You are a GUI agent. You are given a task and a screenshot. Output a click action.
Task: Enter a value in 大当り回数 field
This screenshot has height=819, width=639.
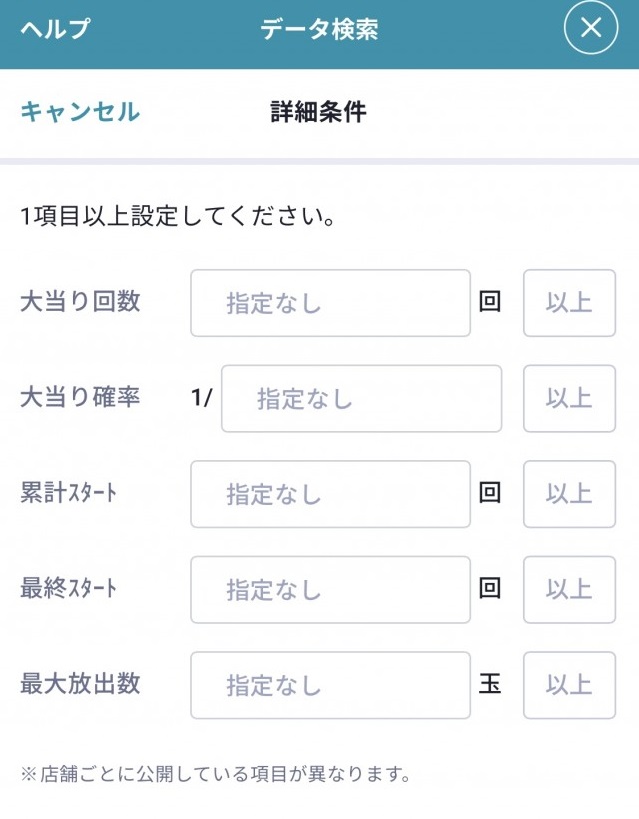pyautogui.click(x=330, y=303)
